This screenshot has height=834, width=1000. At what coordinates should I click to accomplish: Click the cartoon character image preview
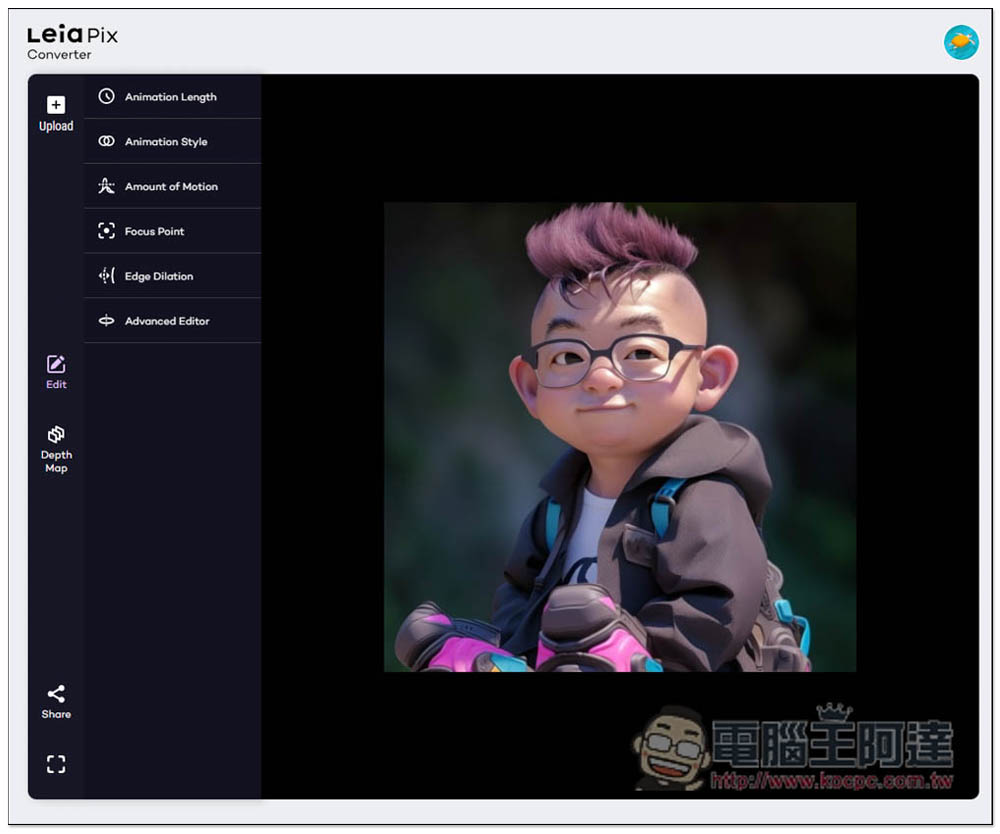click(620, 437)
